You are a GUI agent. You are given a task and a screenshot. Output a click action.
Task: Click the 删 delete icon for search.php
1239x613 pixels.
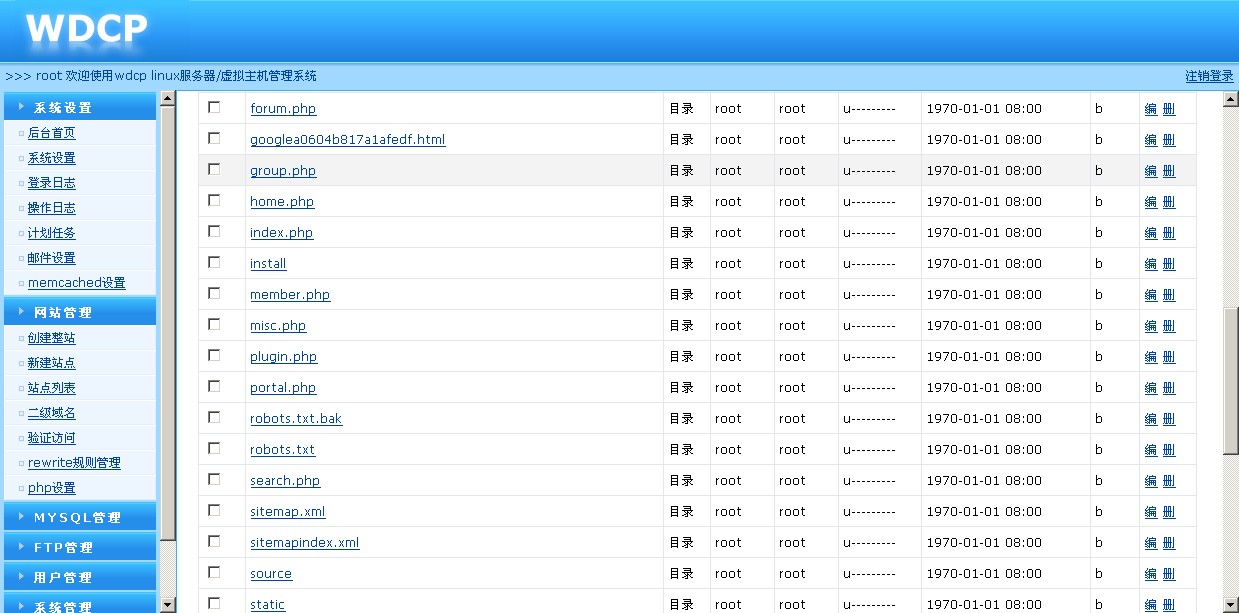coord(1169,481)
